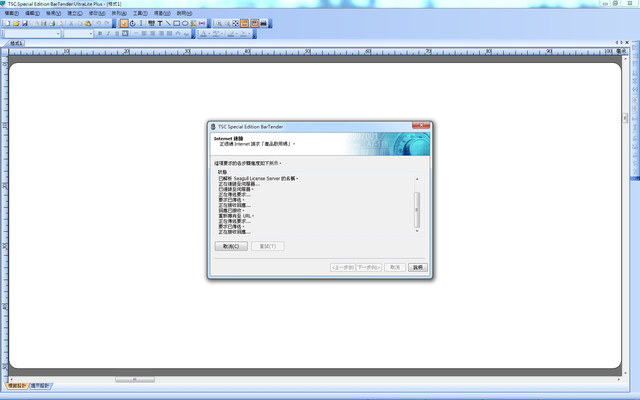Viewport: 640px width, 400px height.
Task: Open an existing file via folder icon
Action: point(16,24)
